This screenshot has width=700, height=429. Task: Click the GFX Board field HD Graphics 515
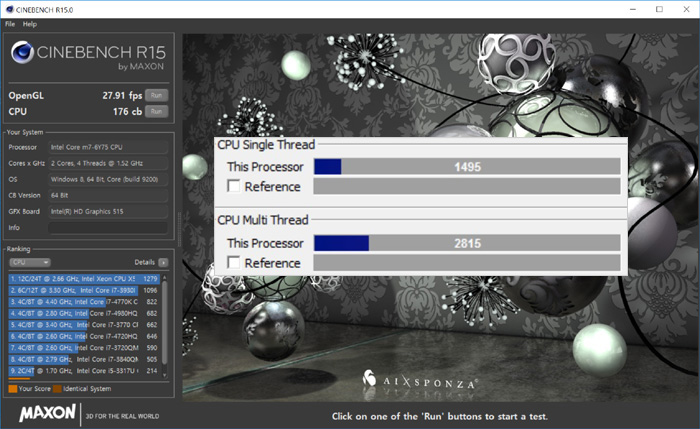(108, 211)
